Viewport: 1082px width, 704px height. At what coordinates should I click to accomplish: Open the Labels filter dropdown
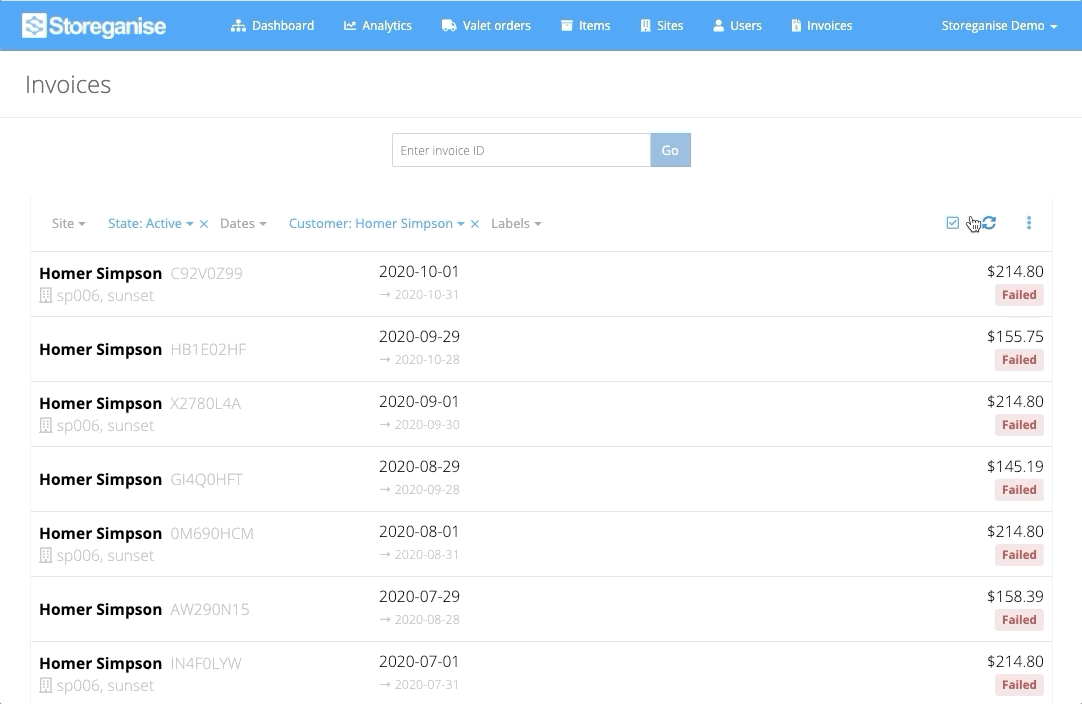(516, 223)
